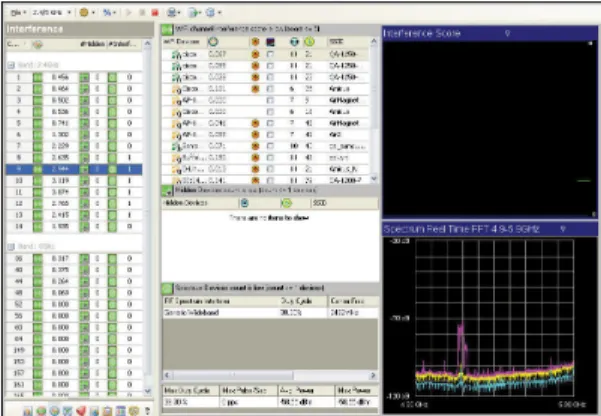Viewport: 601px width, 416px height.
Task: Check the box in the second WiFi device row
Action: 270,66
